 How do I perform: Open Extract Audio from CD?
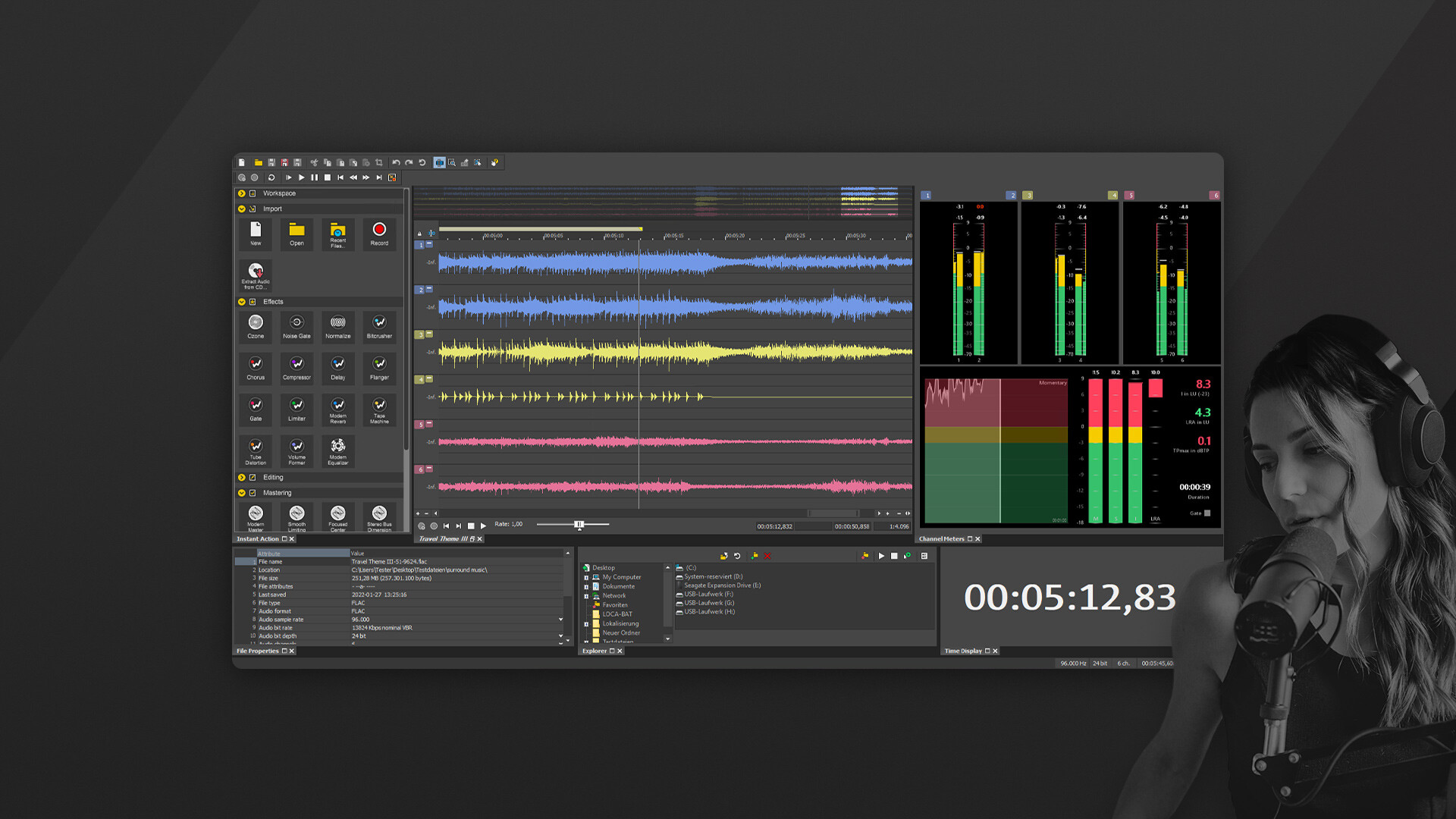tap(256, 273)
